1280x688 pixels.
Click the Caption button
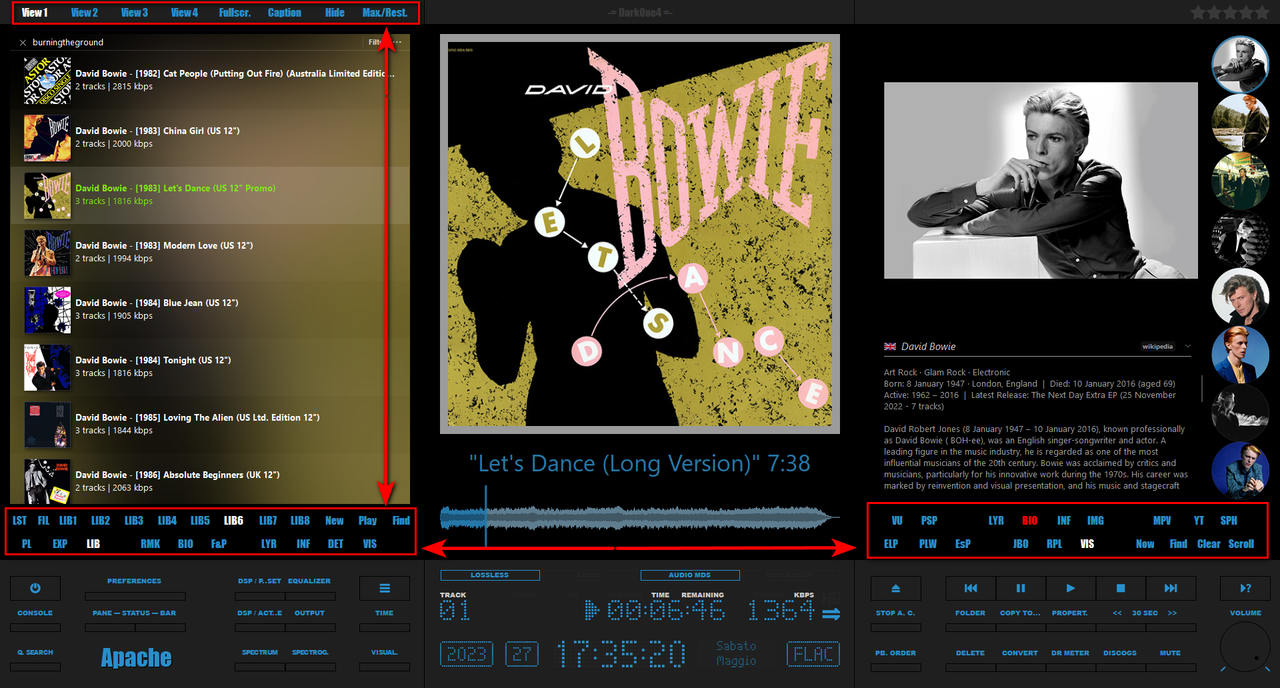(285, 13)
